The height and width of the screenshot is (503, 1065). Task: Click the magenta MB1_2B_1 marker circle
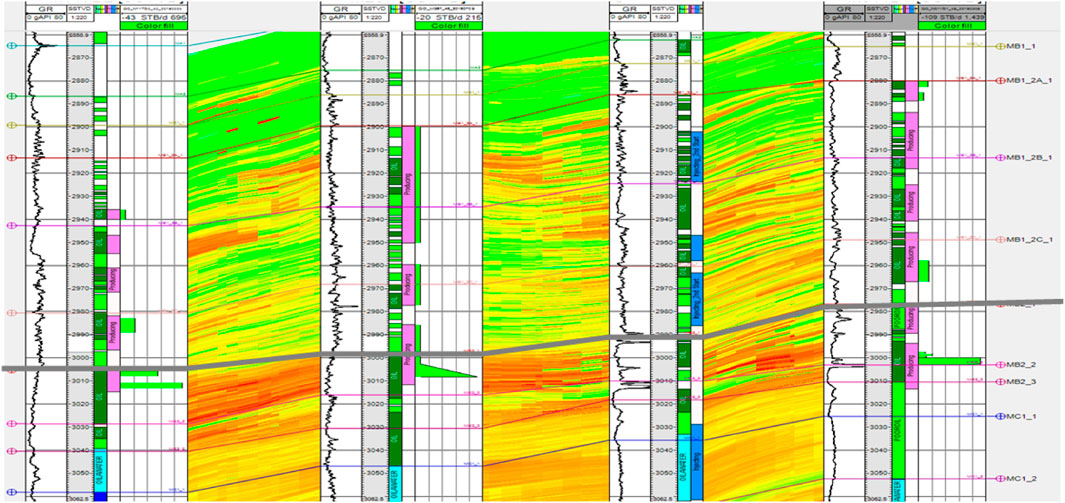tap(1000, 157)
